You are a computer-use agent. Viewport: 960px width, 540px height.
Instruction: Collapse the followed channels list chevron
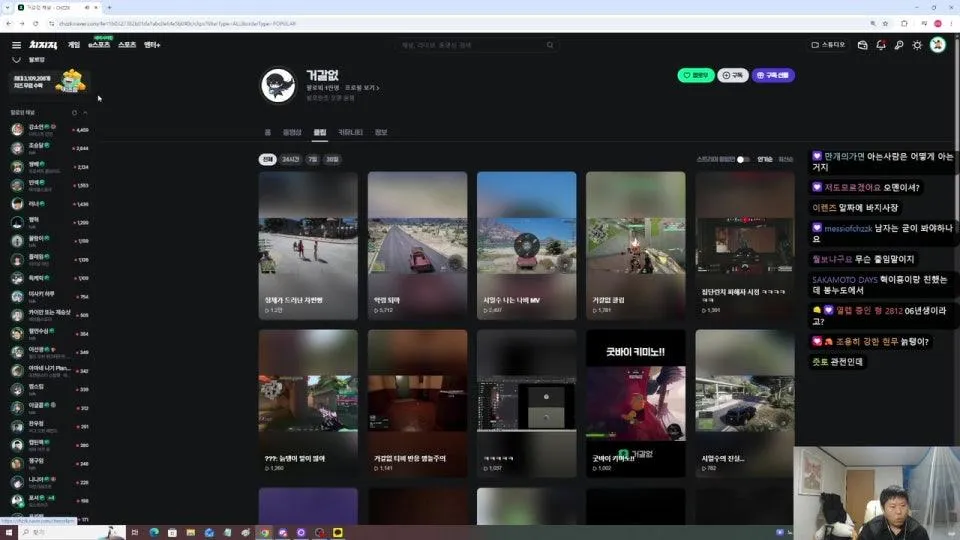(x=85, y=113)
